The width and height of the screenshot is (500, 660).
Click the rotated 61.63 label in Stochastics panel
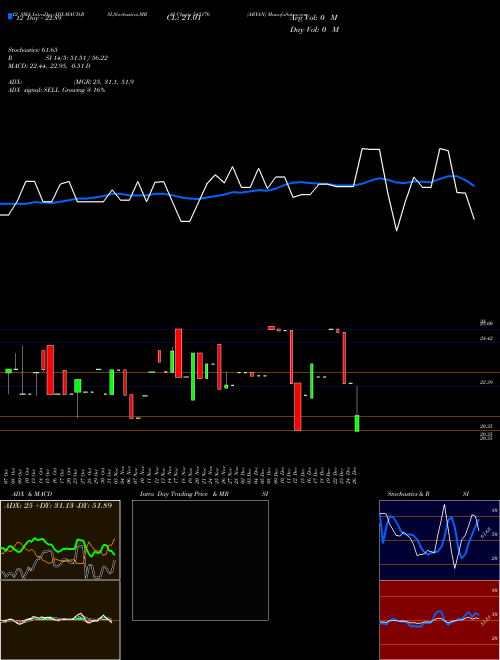click(x=486, y=532)
